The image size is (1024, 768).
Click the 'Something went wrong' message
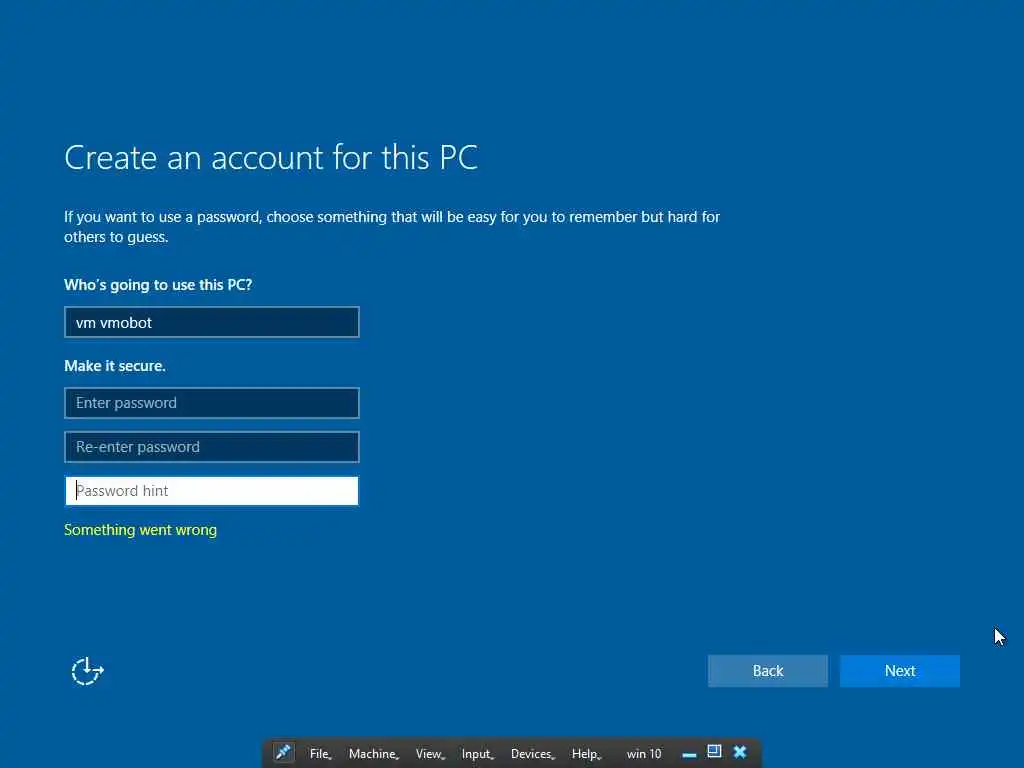coord(140,530)
